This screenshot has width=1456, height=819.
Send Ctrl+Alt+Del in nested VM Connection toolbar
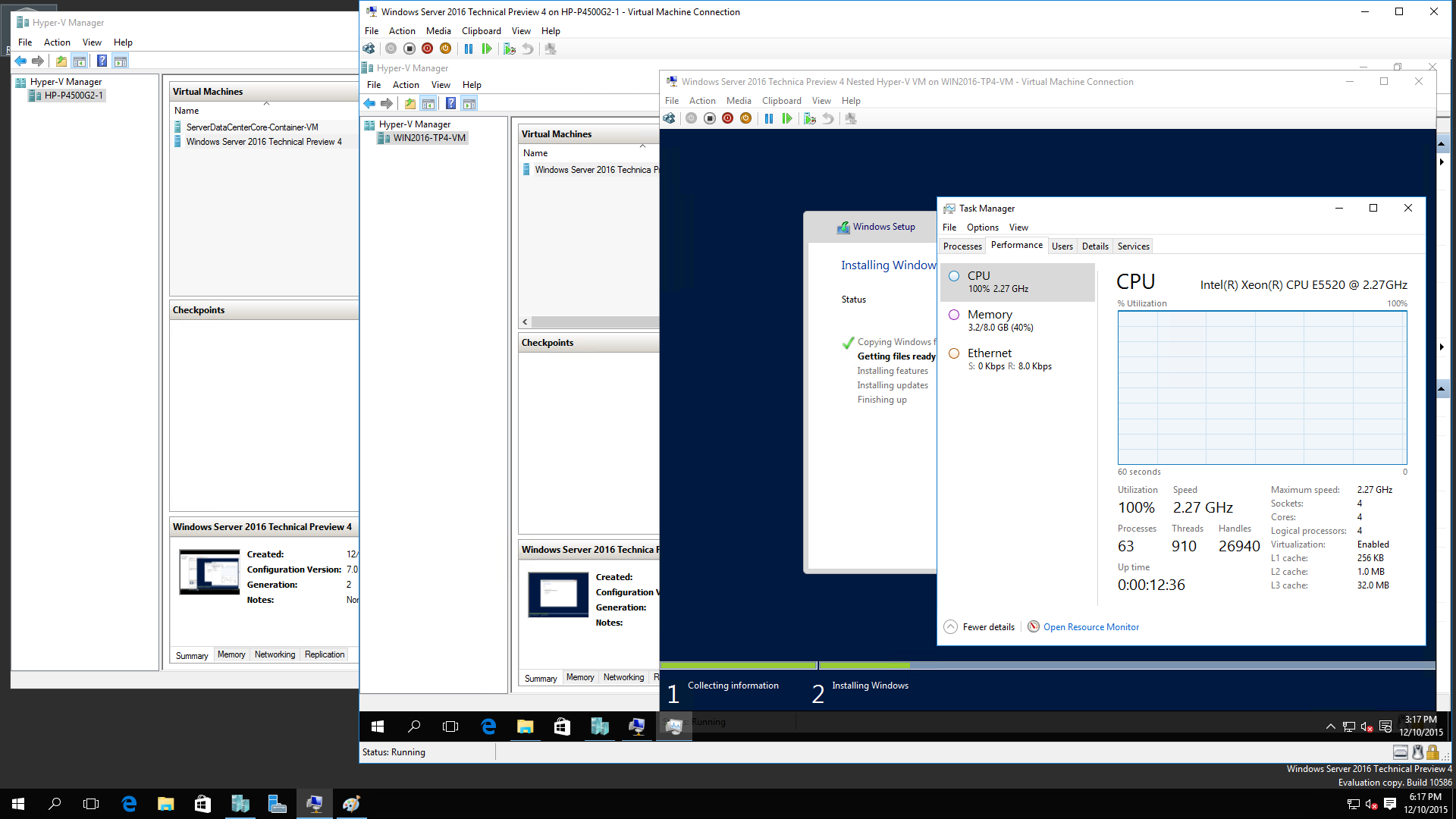669,118
